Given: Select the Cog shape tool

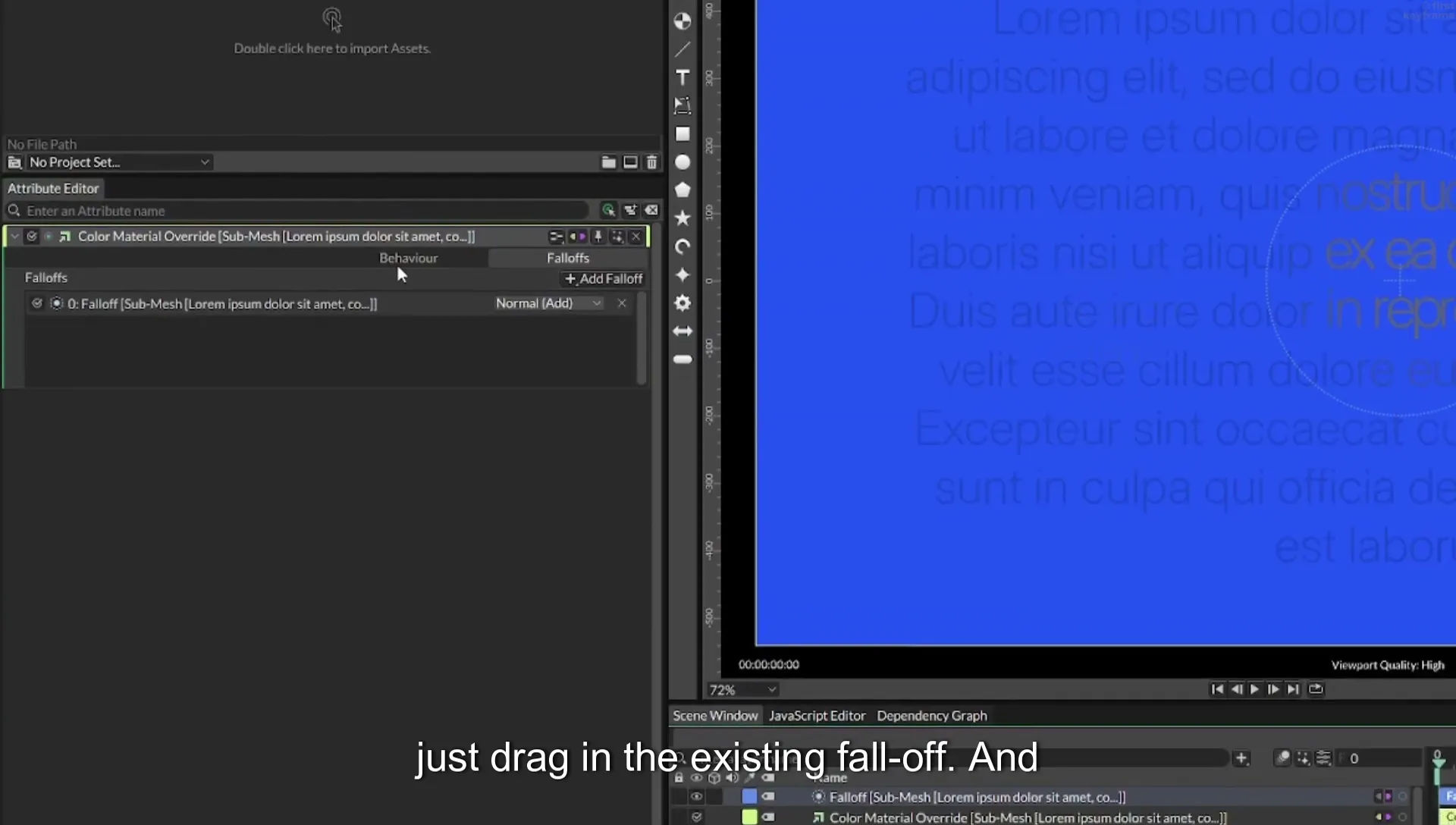Looking at the screenshot, I should pyautogui.click(x=682, y=303).
